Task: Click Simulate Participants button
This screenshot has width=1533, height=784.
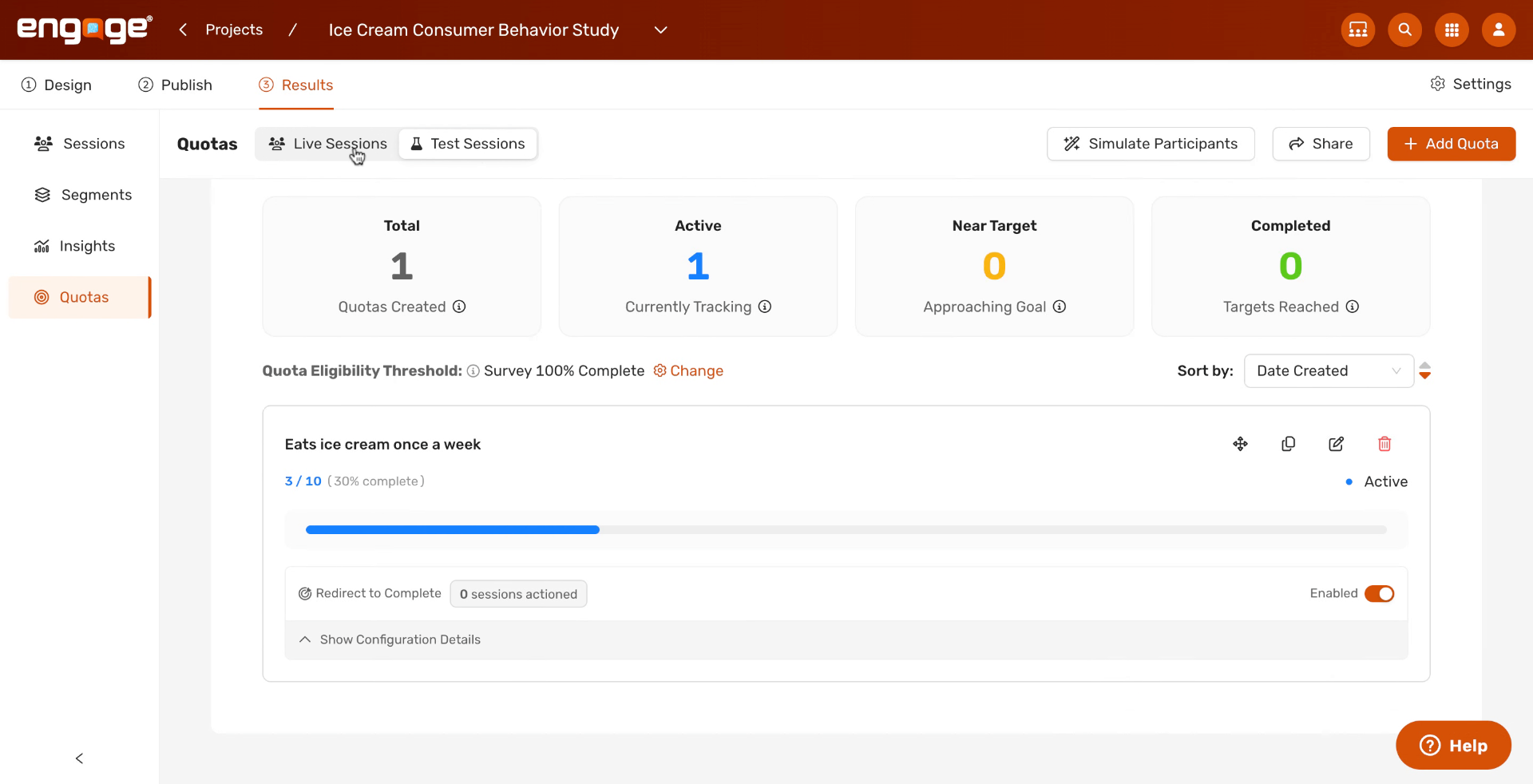Action: click(1151, 144)
